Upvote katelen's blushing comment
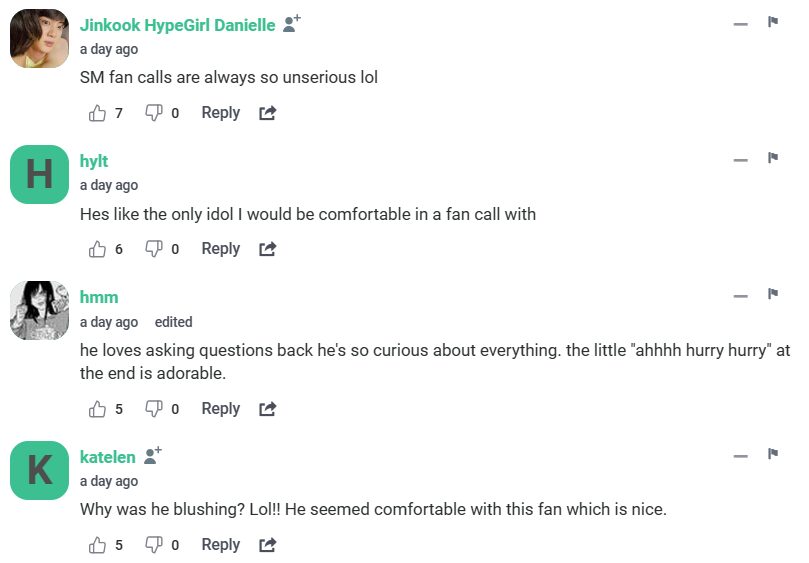809x563 pixels. [x=98, y=545]
